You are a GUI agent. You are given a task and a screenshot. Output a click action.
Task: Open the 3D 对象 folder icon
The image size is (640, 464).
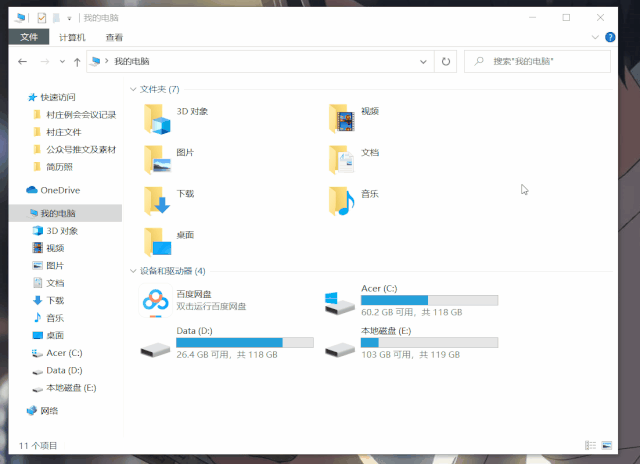[x=157, y=119]
